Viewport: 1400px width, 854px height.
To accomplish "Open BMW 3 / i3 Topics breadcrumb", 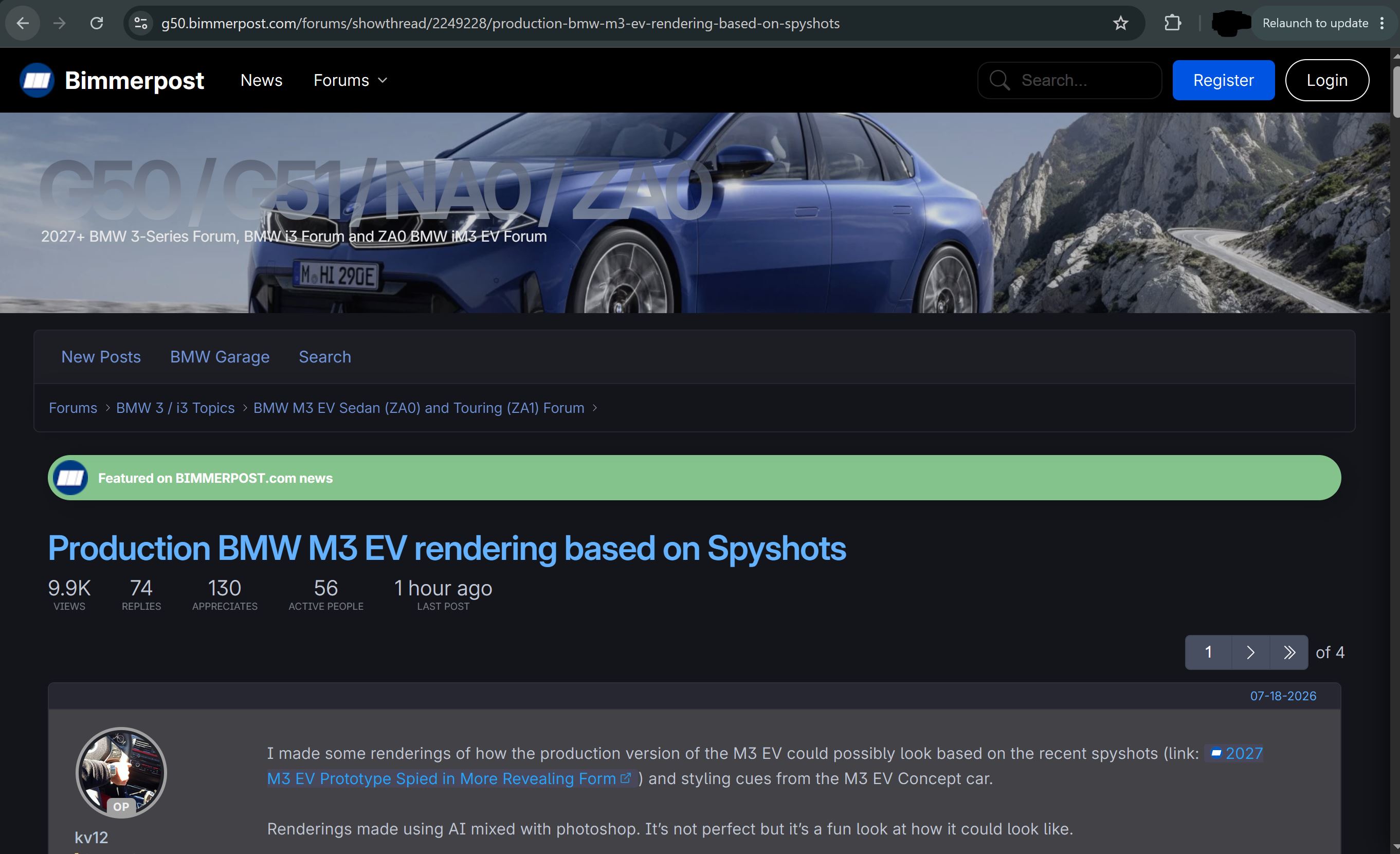I will [x=175, y=408].
